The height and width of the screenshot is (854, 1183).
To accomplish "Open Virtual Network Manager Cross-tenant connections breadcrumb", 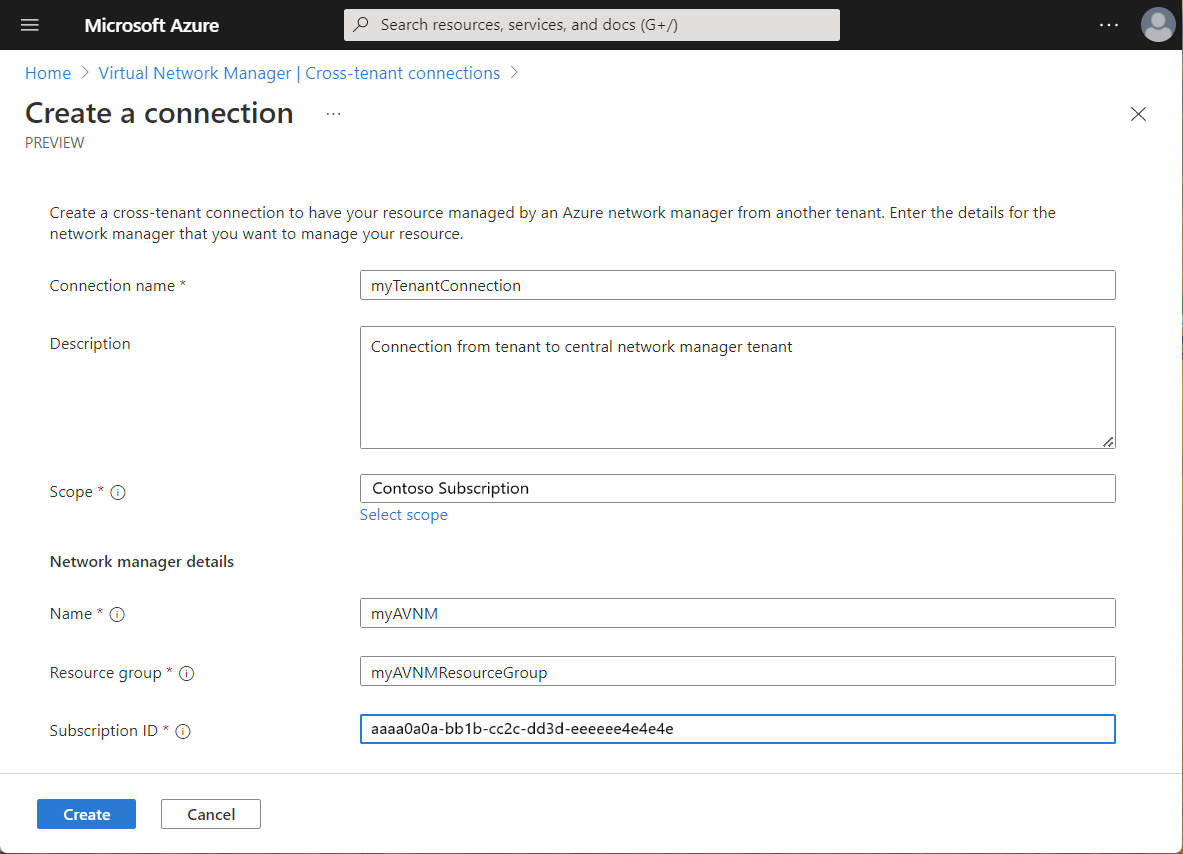I will 299,73.
